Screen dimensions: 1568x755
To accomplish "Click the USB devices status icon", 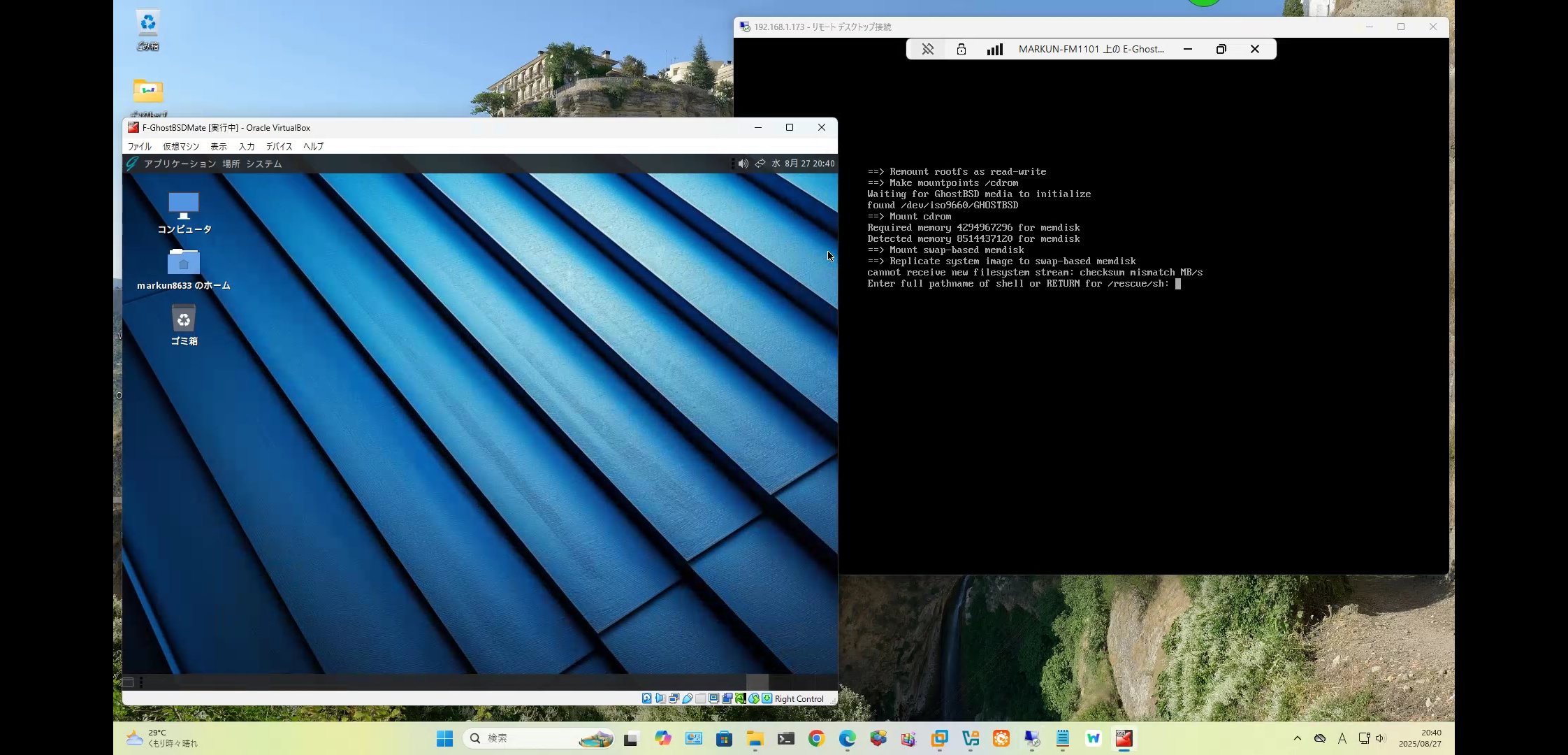I will 688,698.
